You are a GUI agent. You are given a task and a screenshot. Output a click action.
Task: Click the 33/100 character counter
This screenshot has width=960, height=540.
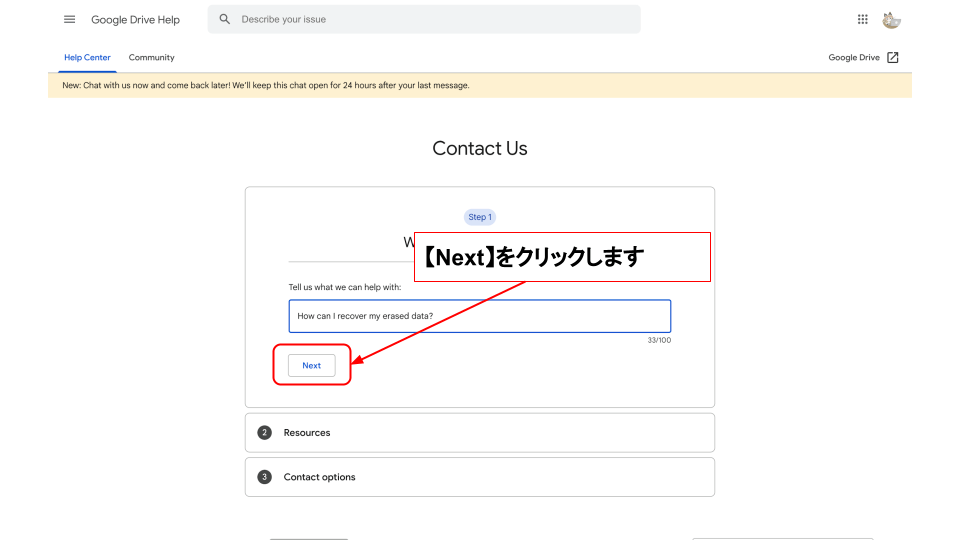tap(658, 341)
